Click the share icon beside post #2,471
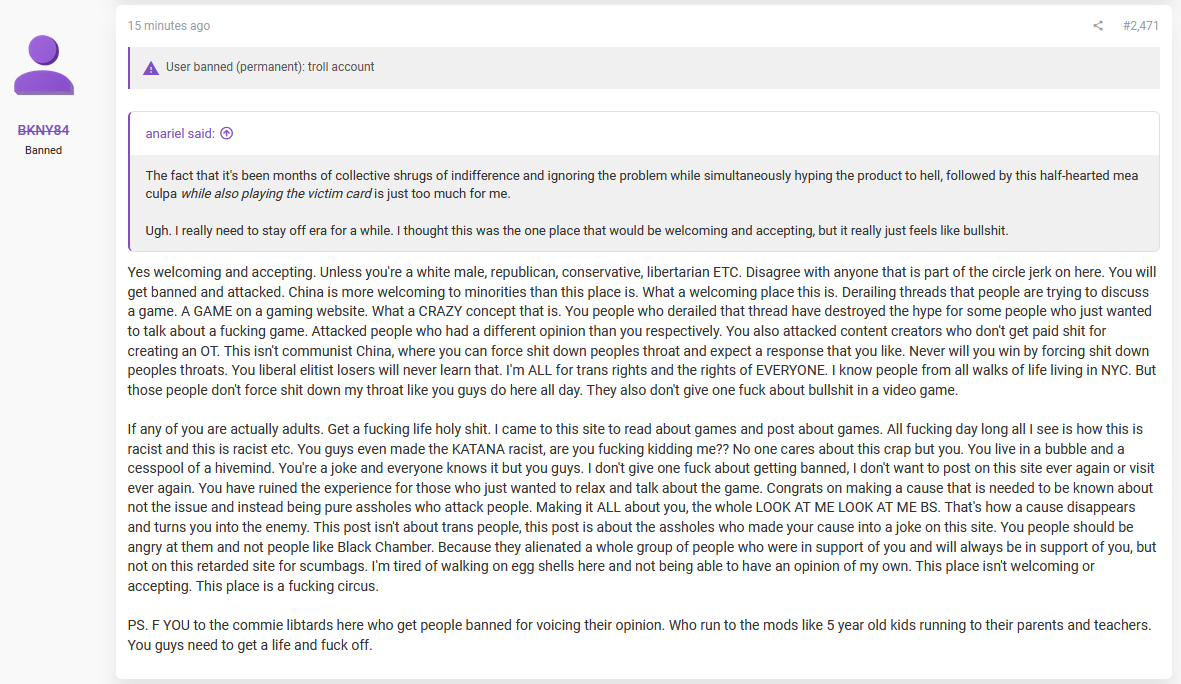The image size is (1181, 684). [x=1098, y=26]
